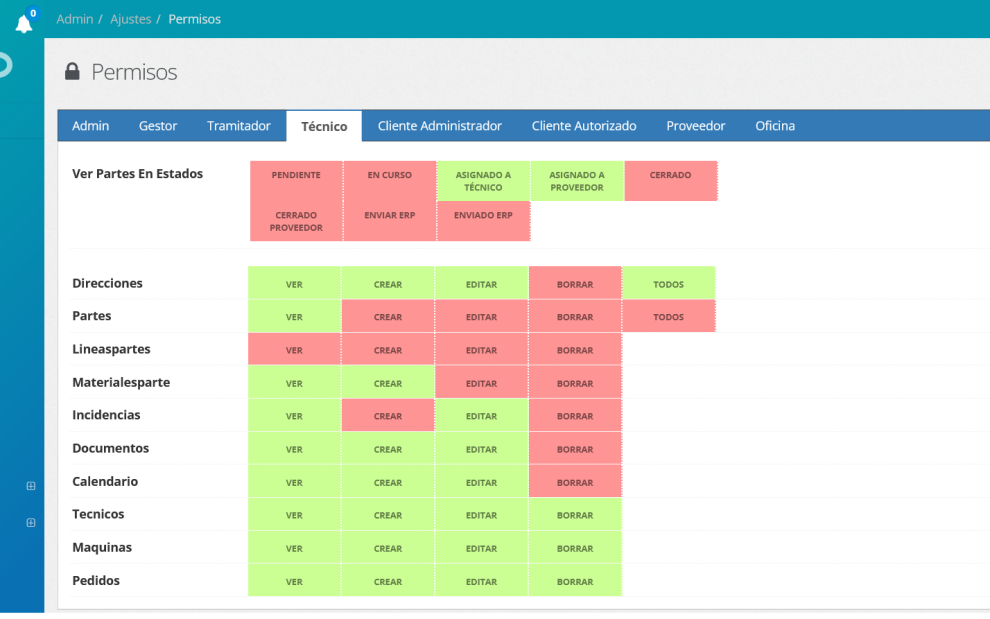The height and width of the screenshot is (619, 990).
Task: Open the Proveedor tab
Action: coord(696,126)
